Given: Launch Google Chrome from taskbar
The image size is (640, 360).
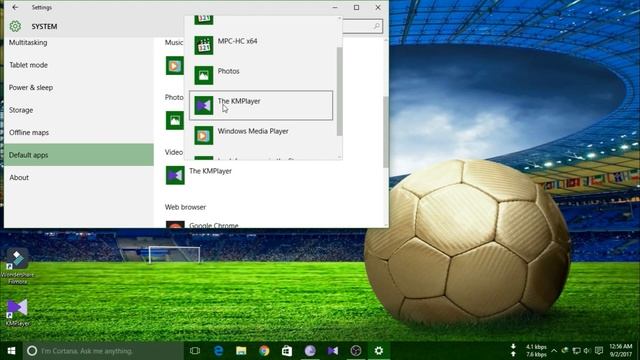Looking at the screenshot, I should click(x=264, y=351).
